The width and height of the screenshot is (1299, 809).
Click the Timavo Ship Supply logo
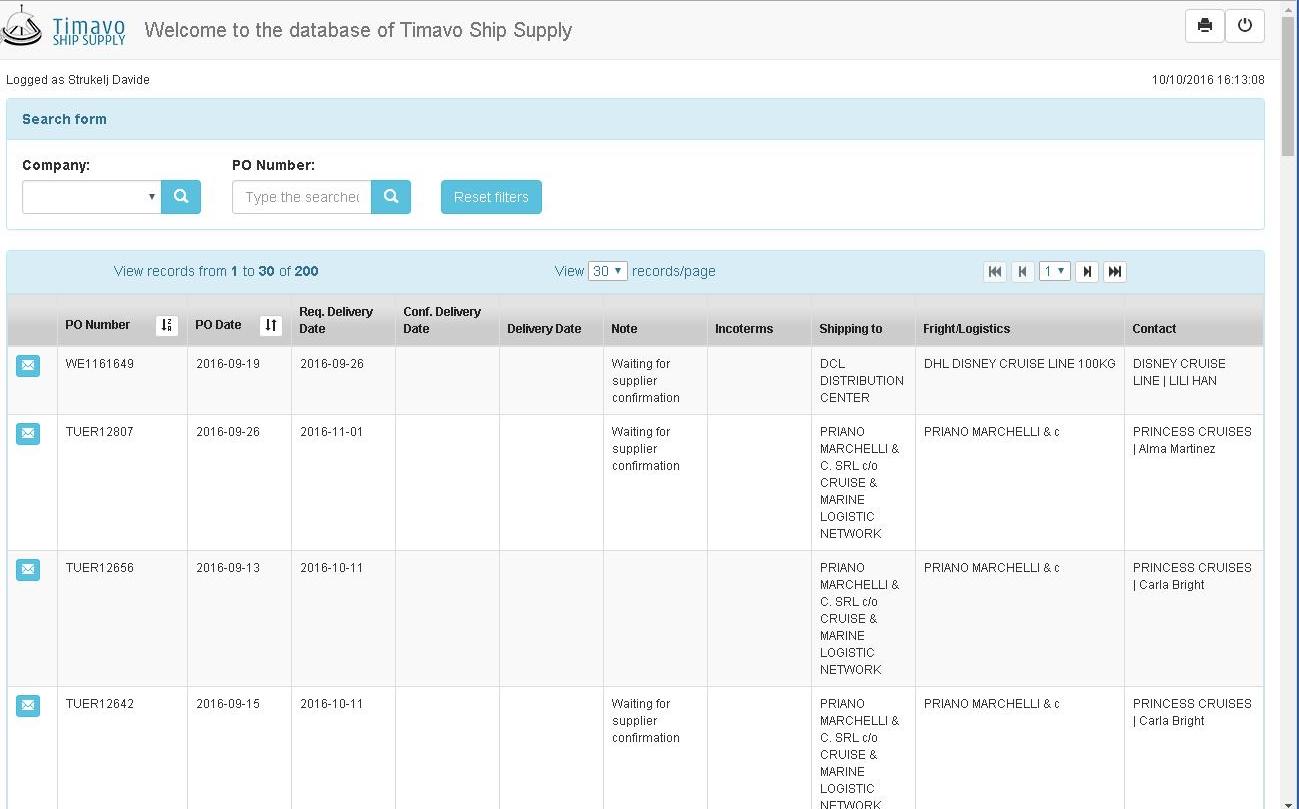point(64,27)
